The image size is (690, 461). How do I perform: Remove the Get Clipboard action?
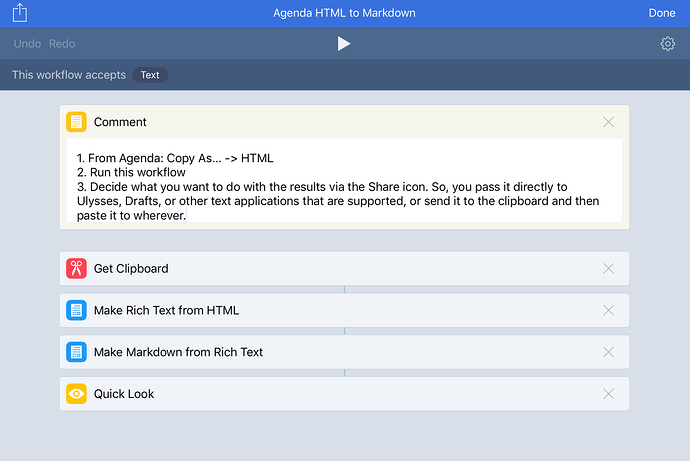[x=608, y=268]
